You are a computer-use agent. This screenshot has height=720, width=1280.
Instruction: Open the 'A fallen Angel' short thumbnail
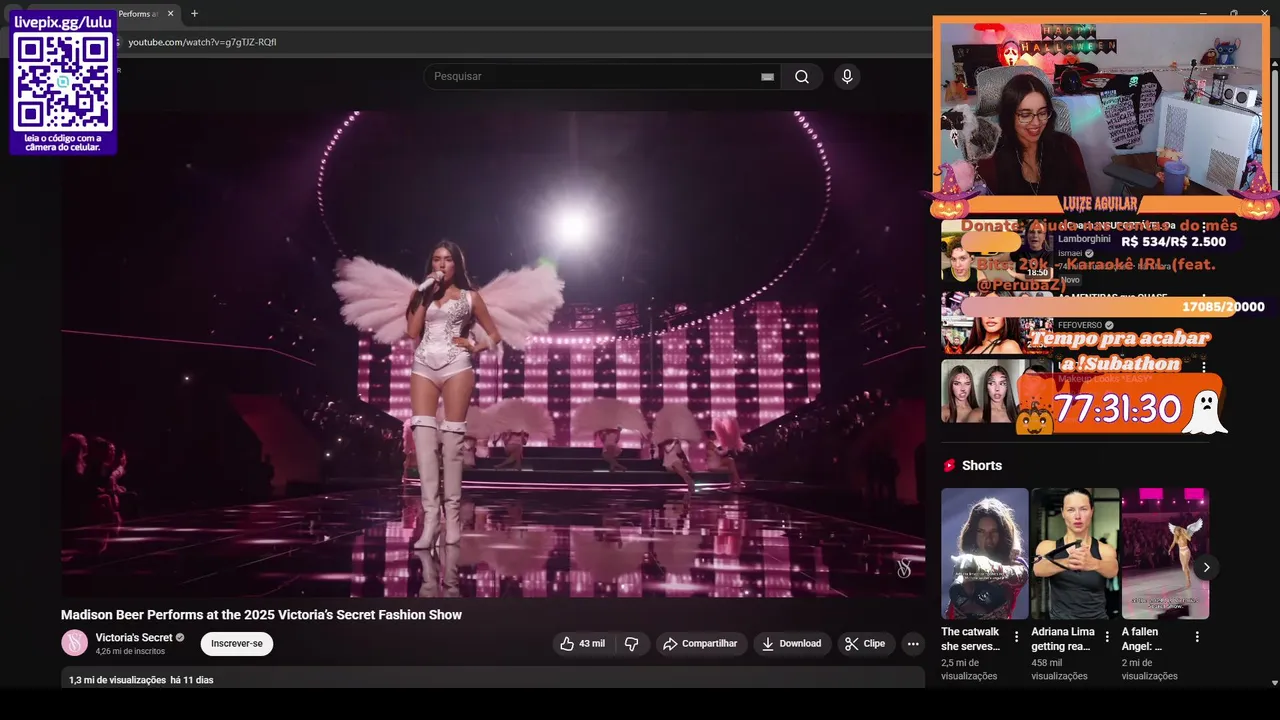tap(1165, 554)
